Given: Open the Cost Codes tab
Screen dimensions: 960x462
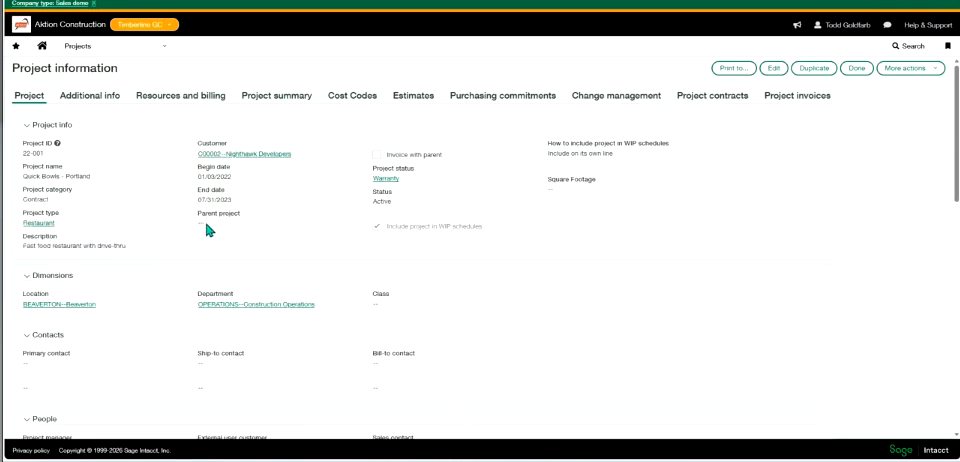Looking at the screenshot, I should [352, 95].
